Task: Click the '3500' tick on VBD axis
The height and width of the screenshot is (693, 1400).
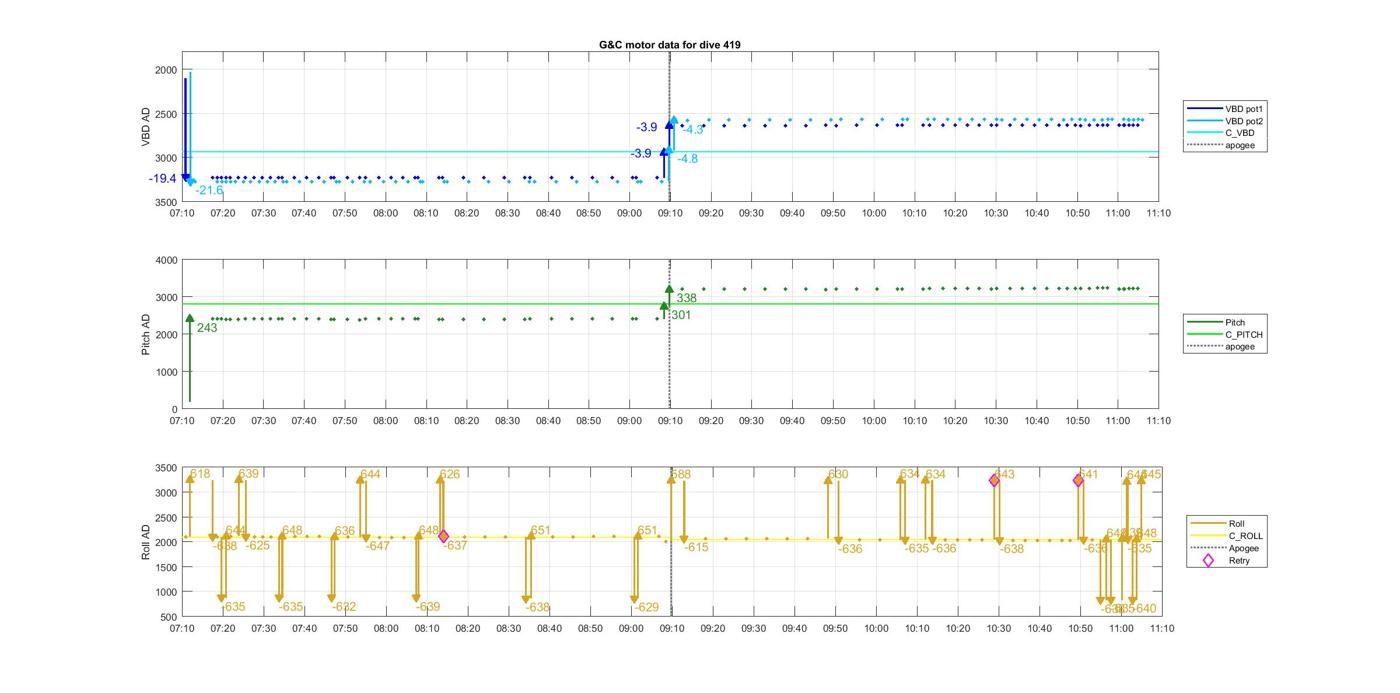Action: tap(165, 202)
